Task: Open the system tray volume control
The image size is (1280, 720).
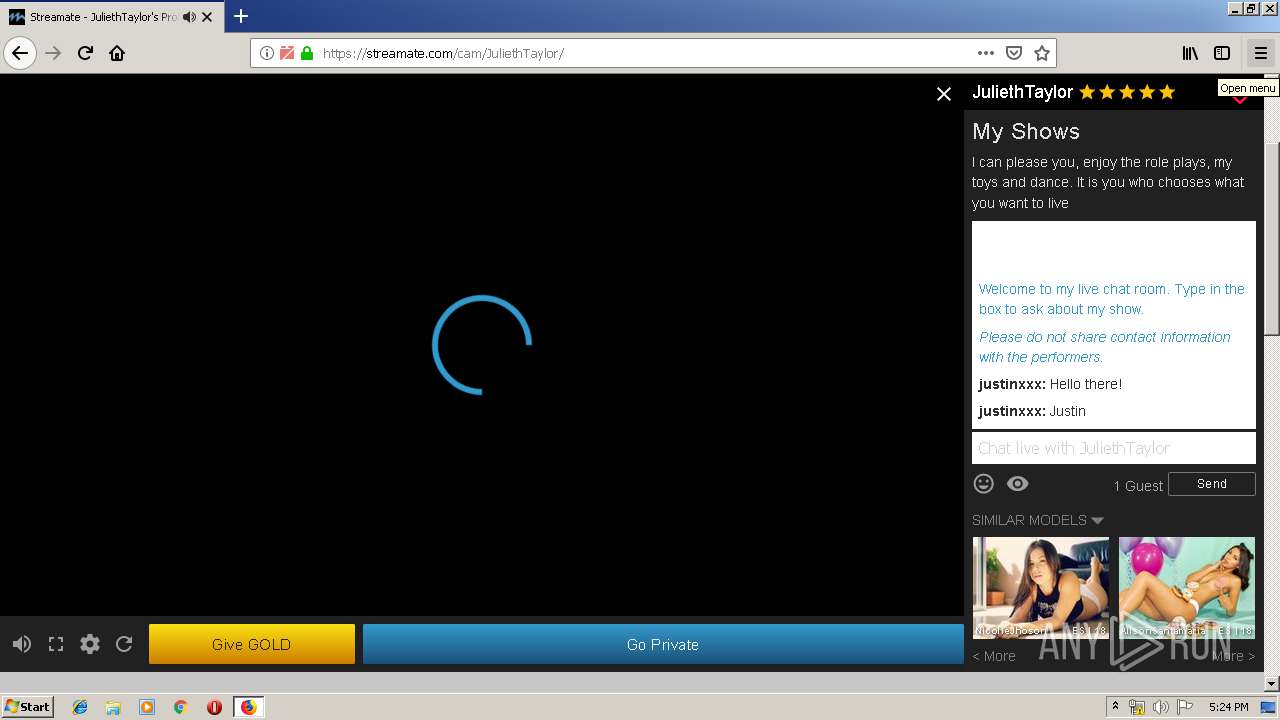Action: click(1161, 707)
